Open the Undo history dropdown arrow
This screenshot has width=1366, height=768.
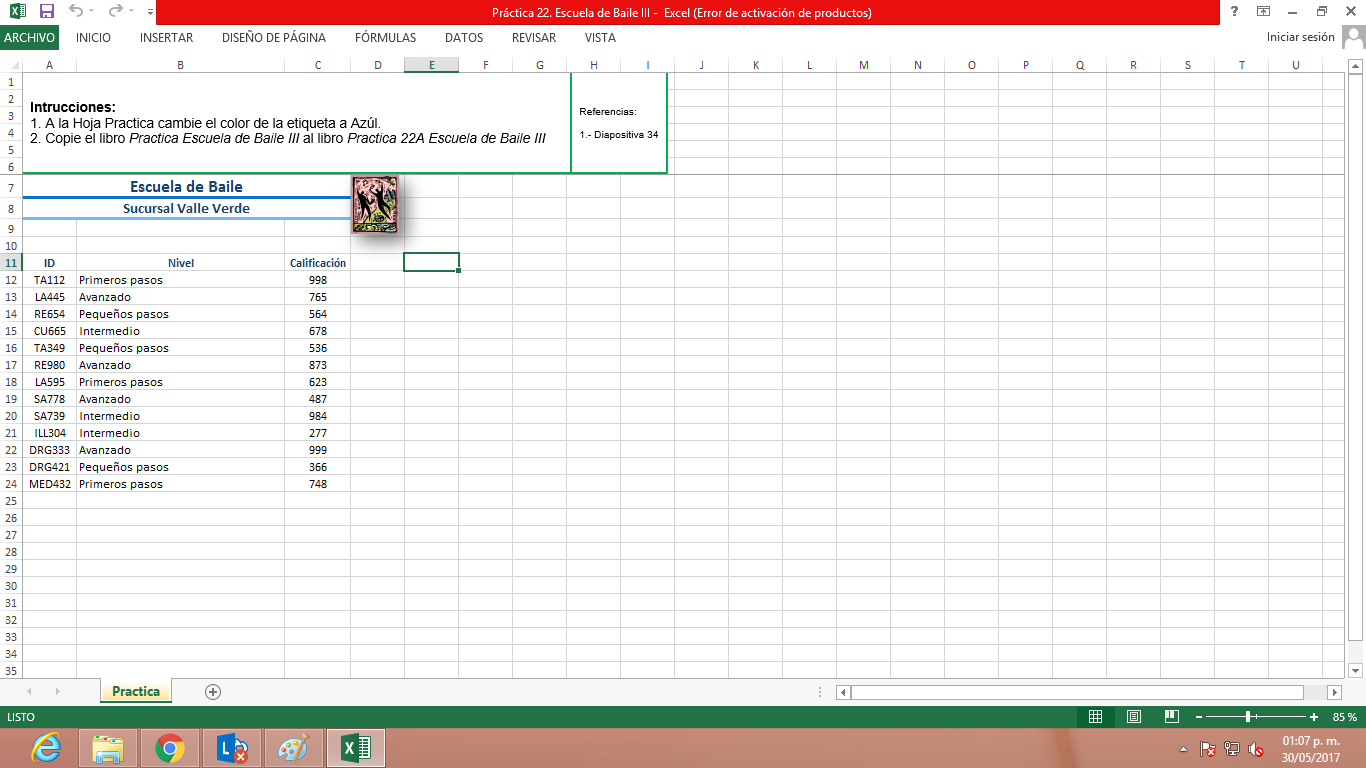pos(91,12)
